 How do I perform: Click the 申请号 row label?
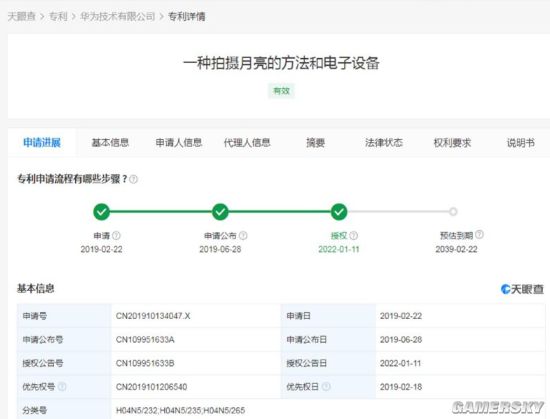point(34,316)
